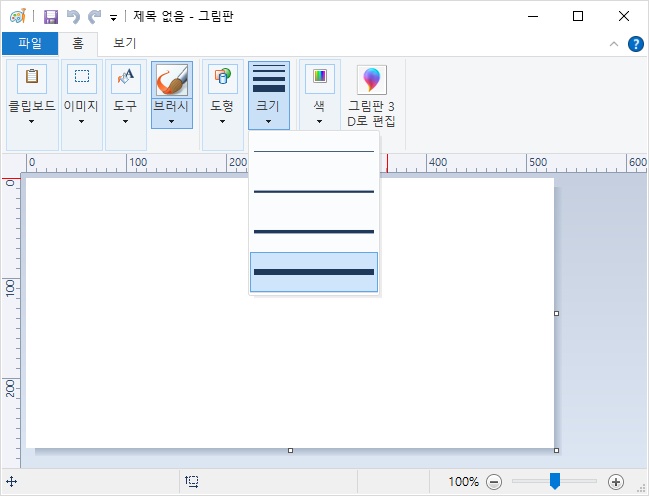Expand the 클립보드 group arrow
Screen dimensions: 649x496
(31, 121)
